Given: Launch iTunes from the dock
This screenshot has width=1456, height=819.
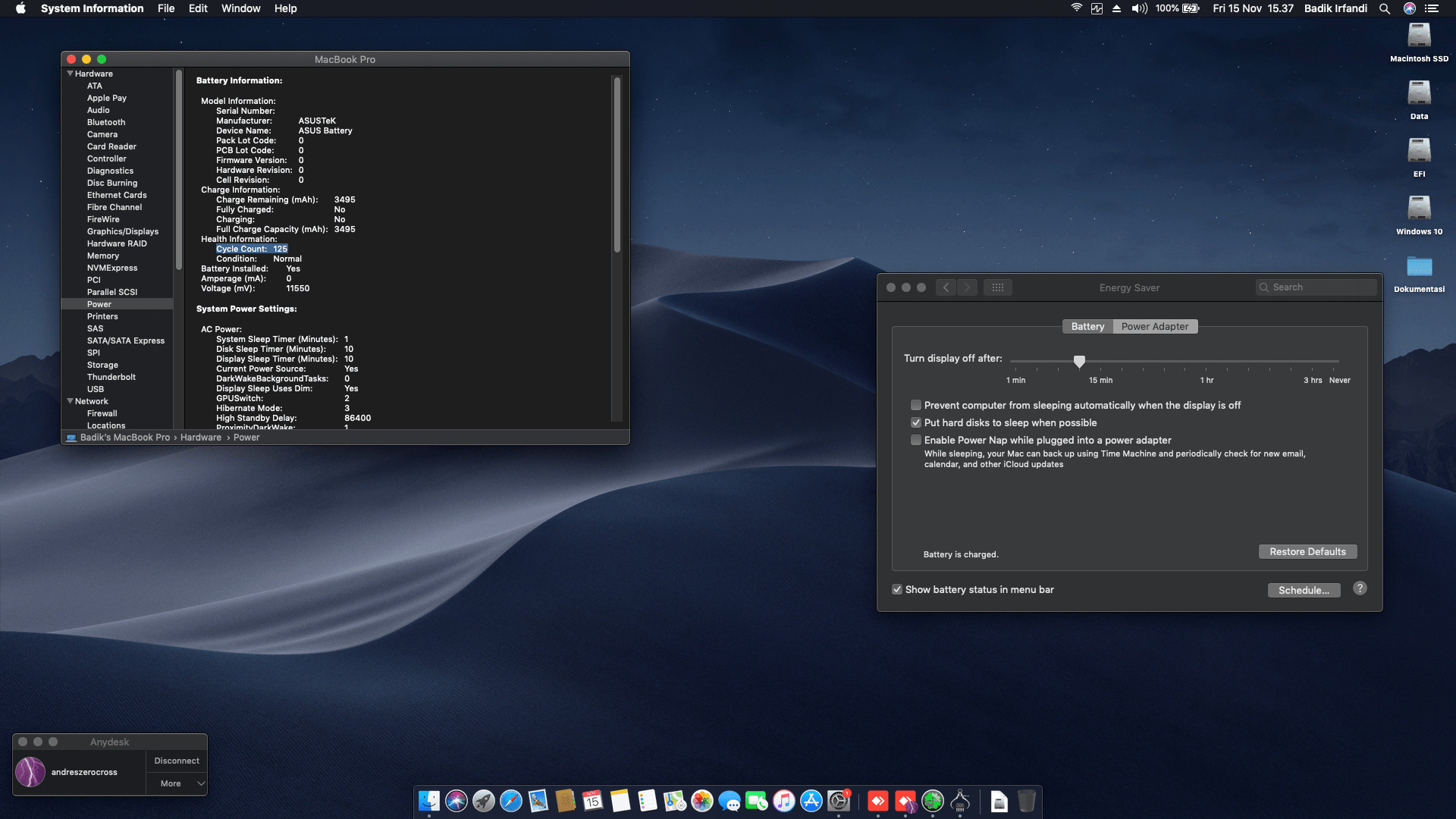Looking at the screenshot, I should pyautogui.click(x=784, y=801).
